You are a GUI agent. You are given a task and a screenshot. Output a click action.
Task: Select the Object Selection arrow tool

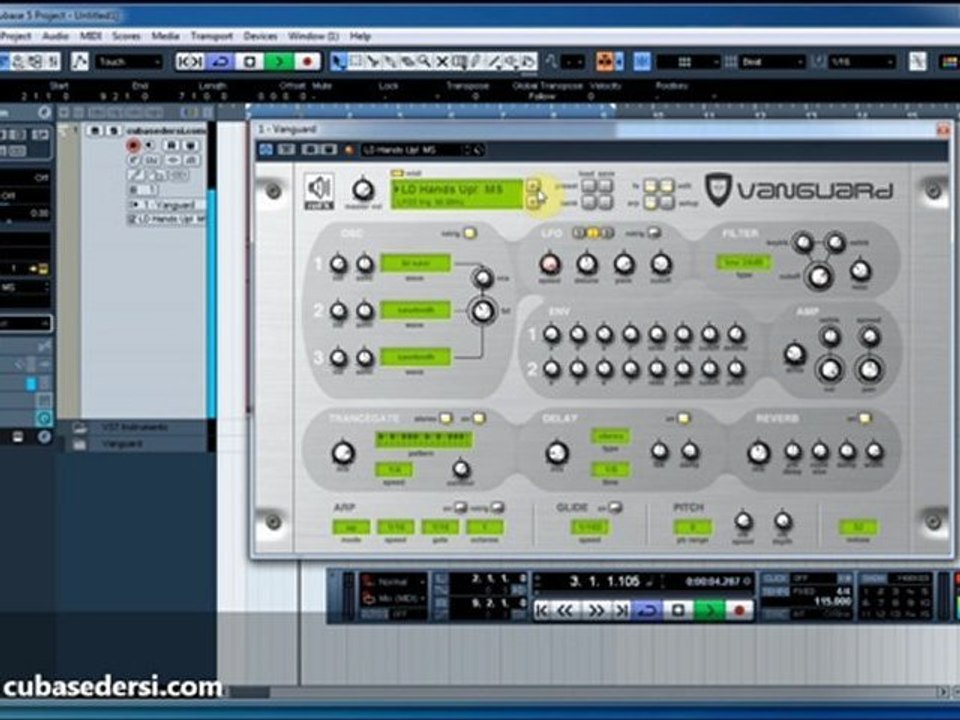click(338, 61)
